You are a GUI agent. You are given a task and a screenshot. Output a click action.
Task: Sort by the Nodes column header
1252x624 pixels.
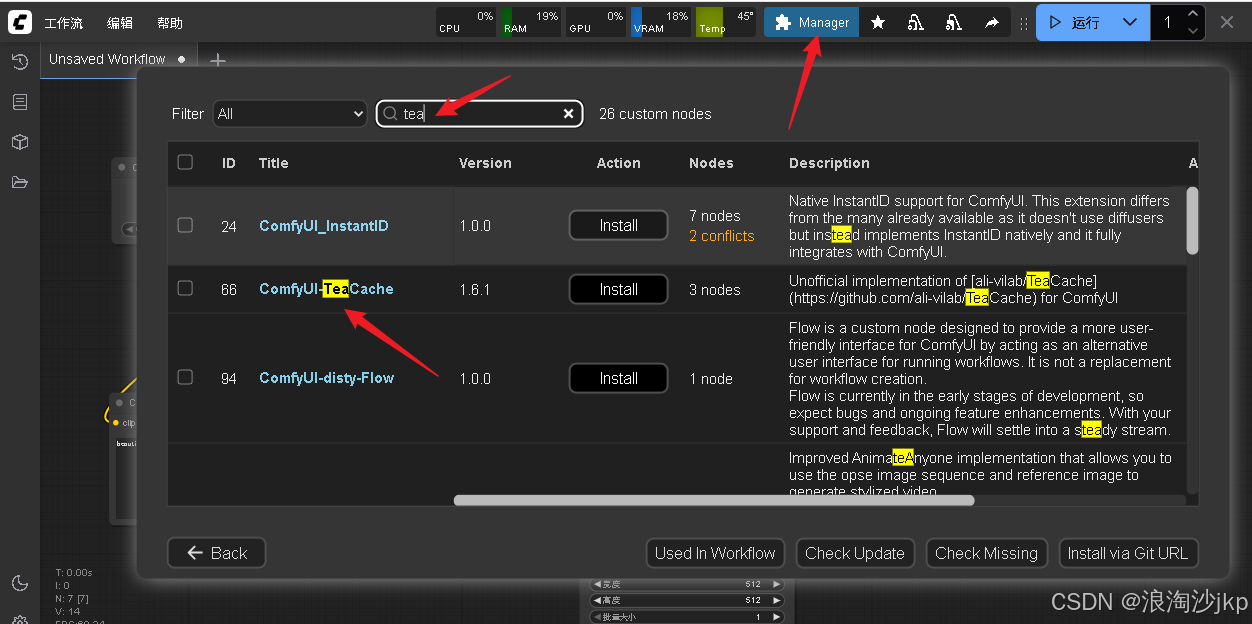(711, 163)
